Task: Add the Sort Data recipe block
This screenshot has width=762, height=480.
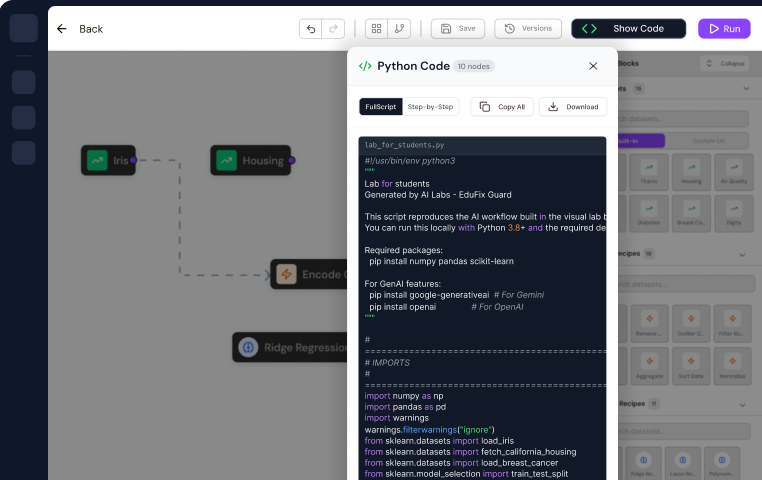Action: pos(691,366)
